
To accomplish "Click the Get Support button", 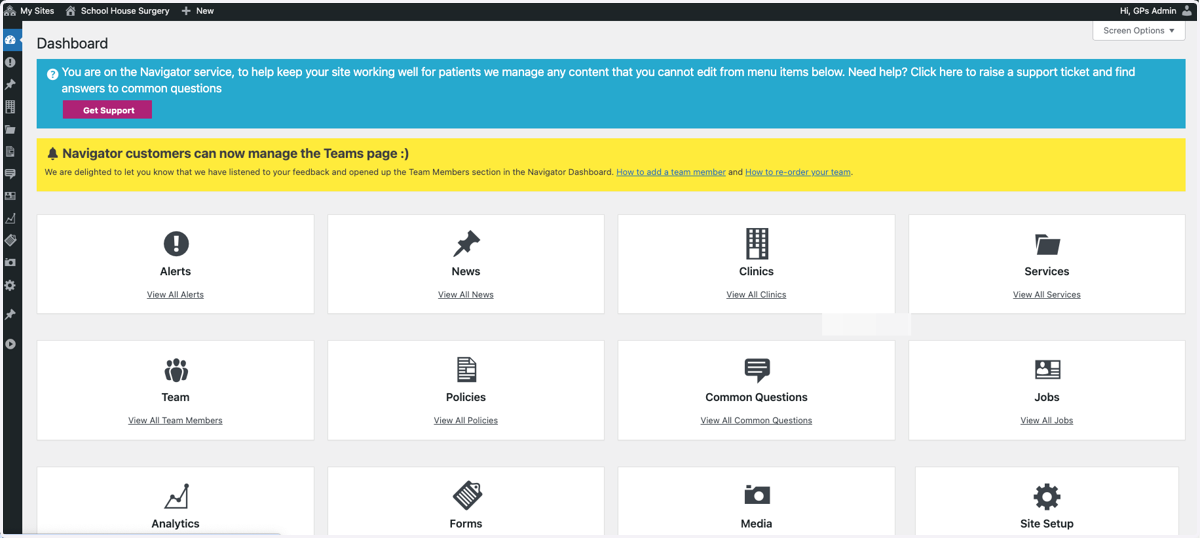I will 107,110.
